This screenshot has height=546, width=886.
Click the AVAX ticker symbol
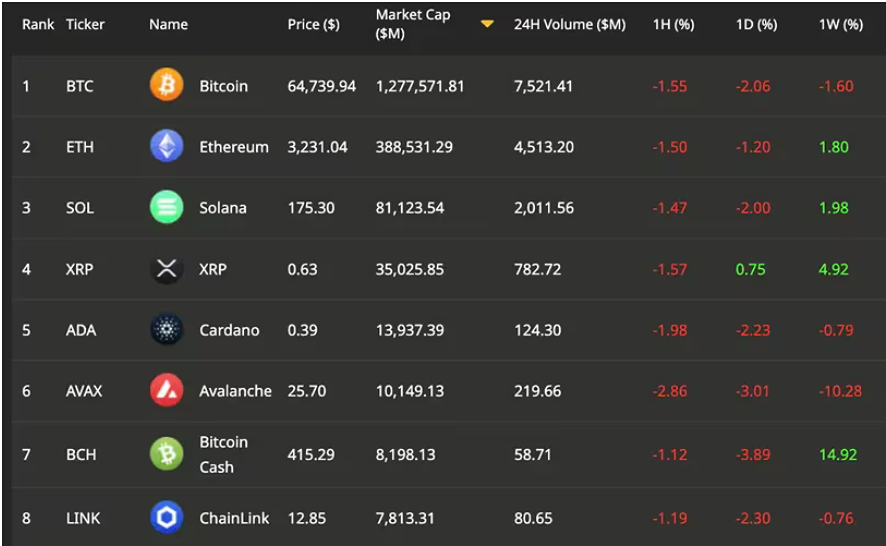84,391
